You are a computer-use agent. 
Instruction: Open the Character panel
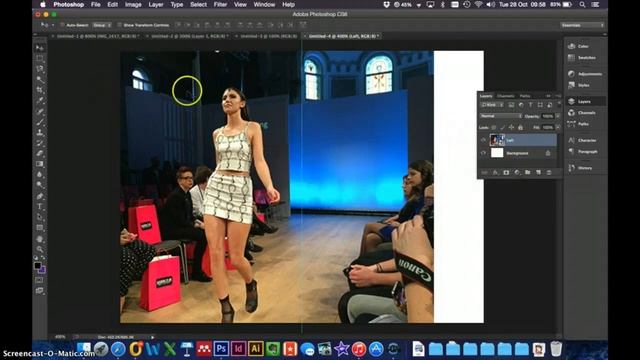tap(582, 140)
